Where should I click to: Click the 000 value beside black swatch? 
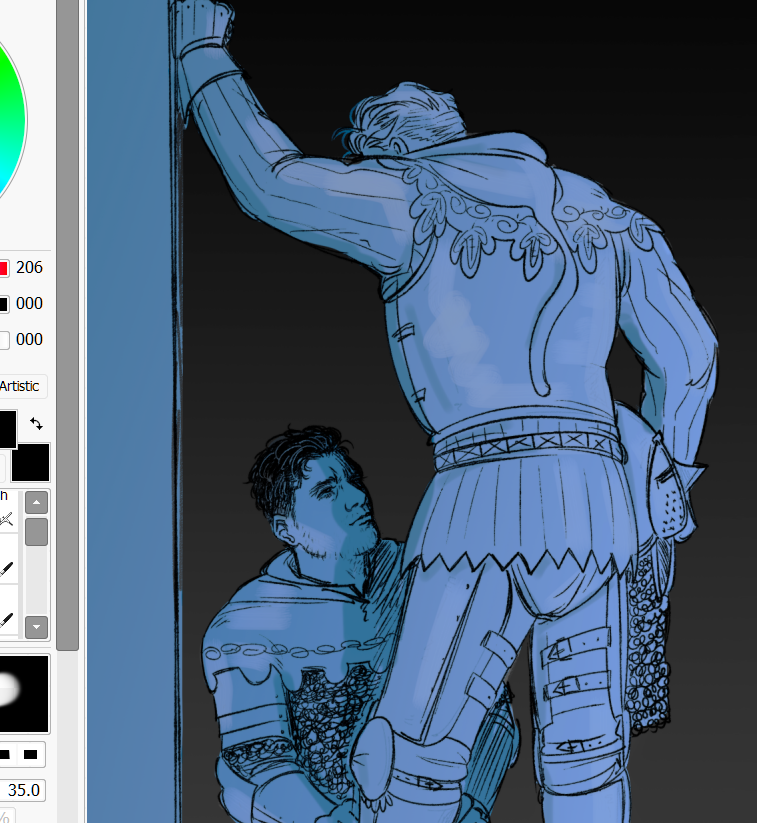click(x=29, y=303)
